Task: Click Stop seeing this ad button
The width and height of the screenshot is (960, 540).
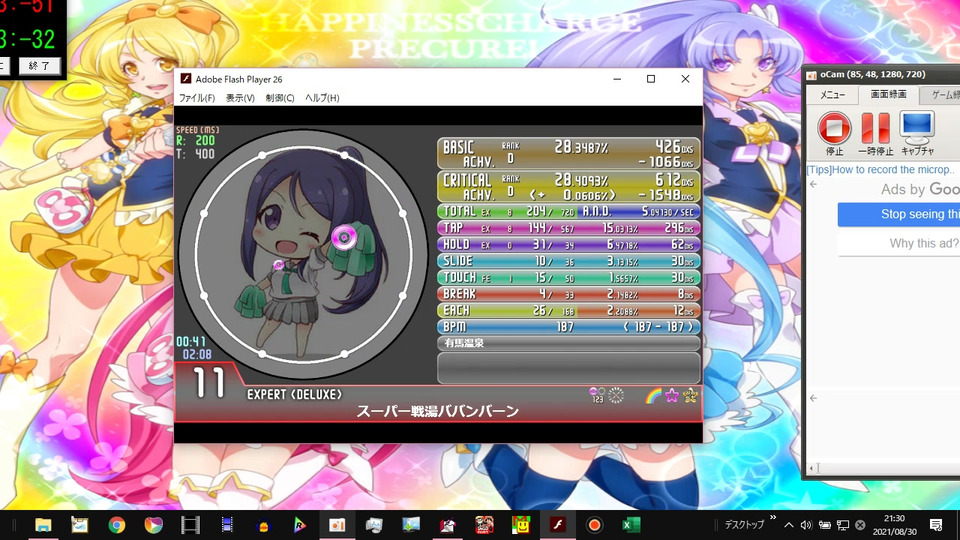Action: tap(899, 214)
